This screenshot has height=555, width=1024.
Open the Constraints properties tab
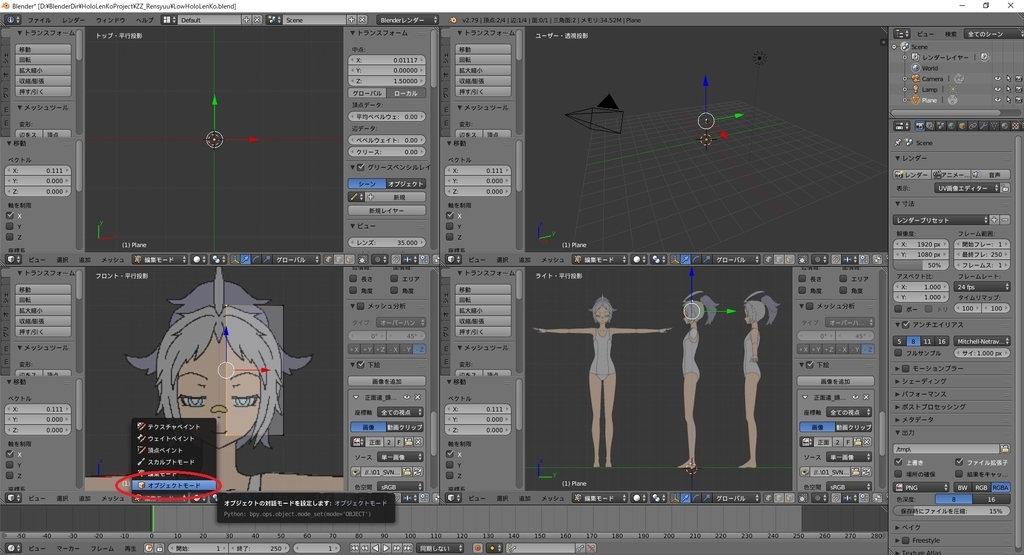click(x=972, y=125)
